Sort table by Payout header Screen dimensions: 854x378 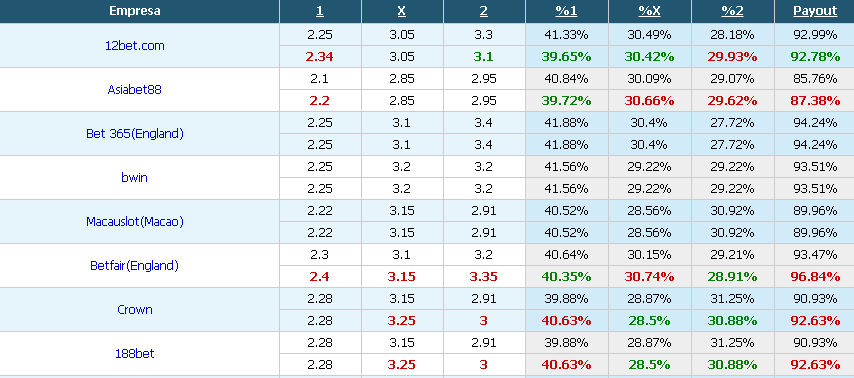[815, 11]
